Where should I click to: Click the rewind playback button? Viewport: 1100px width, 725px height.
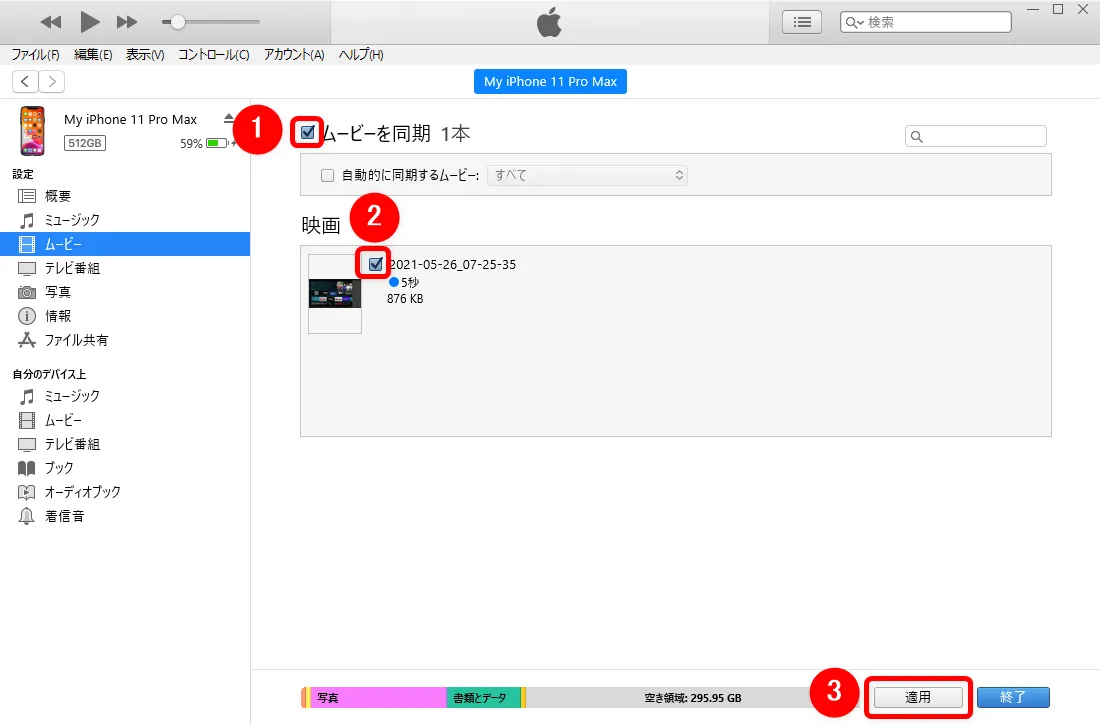pos(51,22)
